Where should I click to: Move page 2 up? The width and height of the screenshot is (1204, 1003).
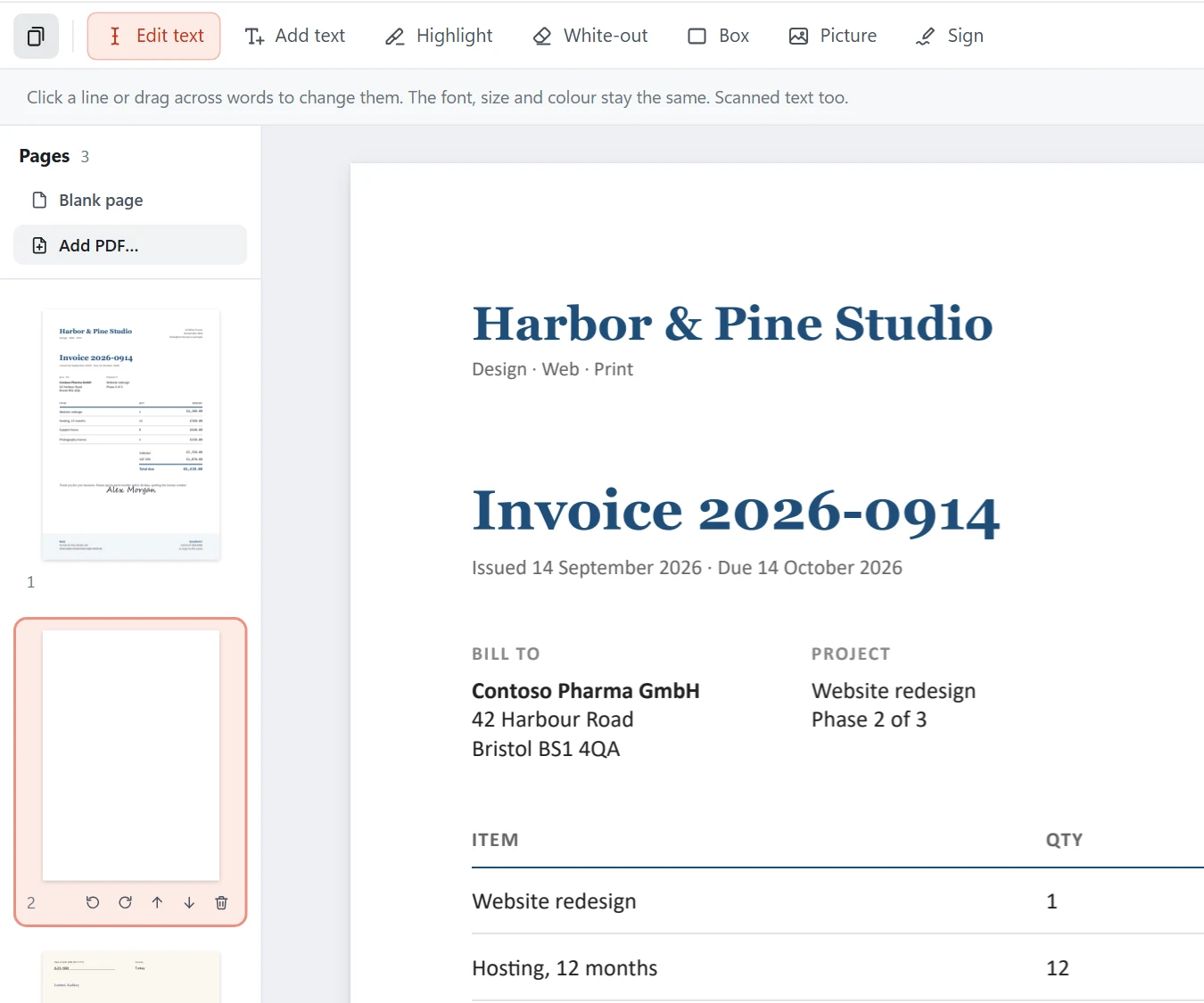[157, 902]
